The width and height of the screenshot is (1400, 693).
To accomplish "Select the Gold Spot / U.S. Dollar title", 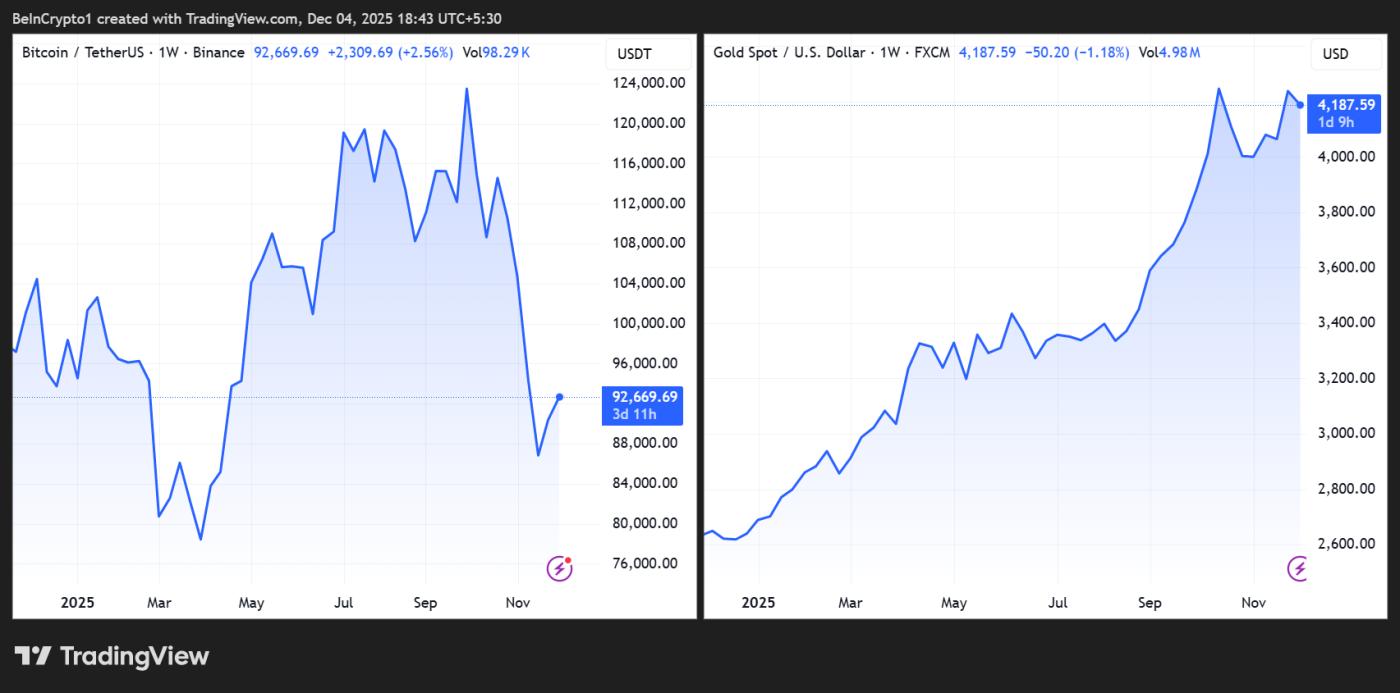I will pos(789,52).
